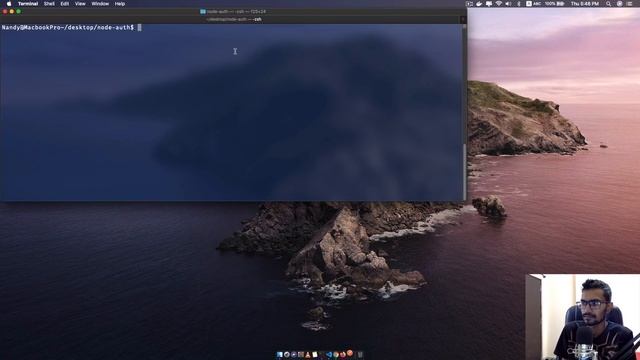Open Spotlight search magnifier icon
The image size is (640, 360).
click(x=608, y=4)
